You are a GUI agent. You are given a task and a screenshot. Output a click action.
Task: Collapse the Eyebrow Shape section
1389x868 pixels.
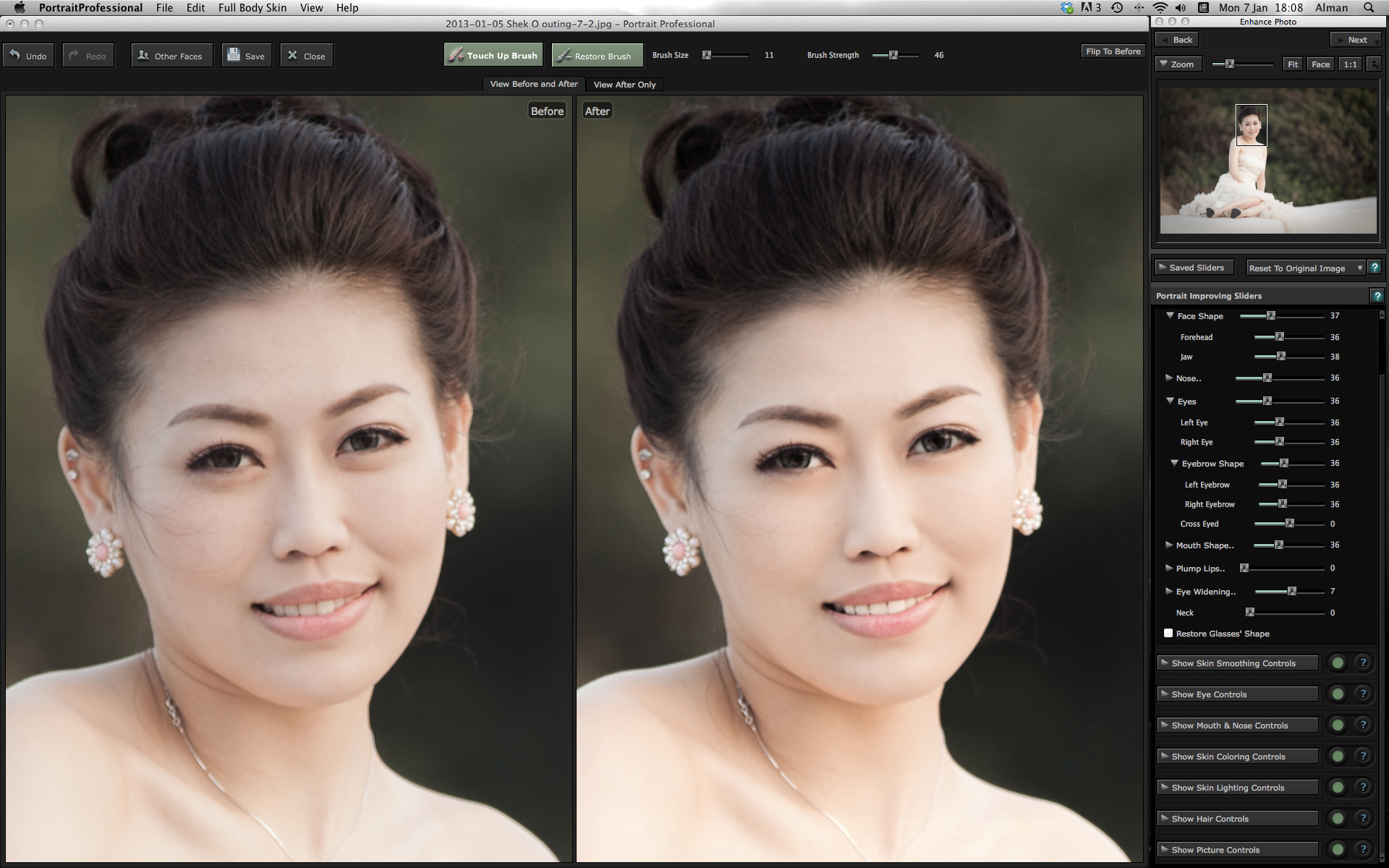[1174, 463]
